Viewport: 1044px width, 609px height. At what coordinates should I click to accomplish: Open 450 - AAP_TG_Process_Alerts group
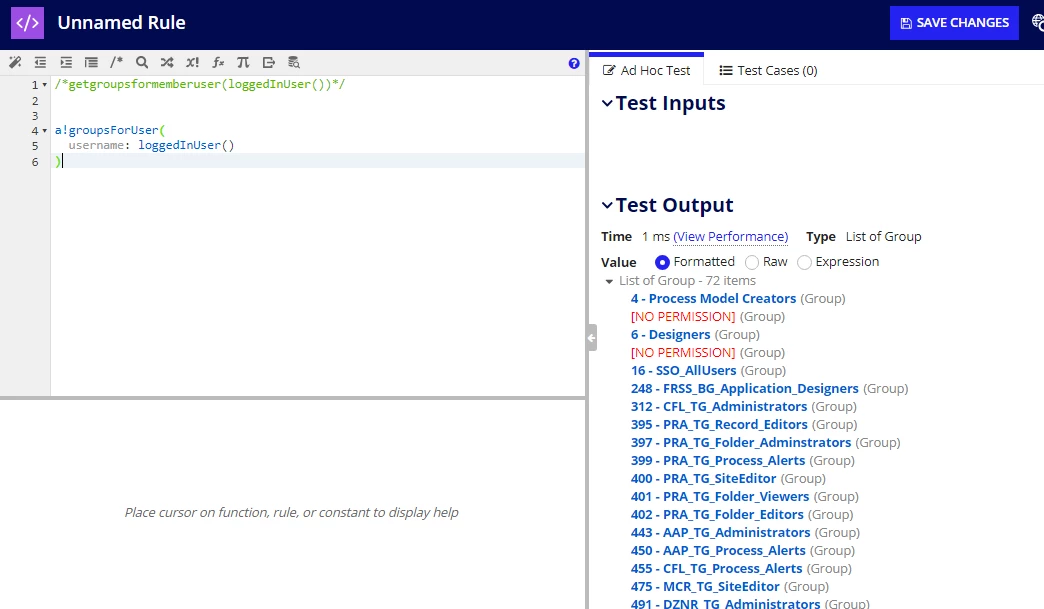(718, 550)
